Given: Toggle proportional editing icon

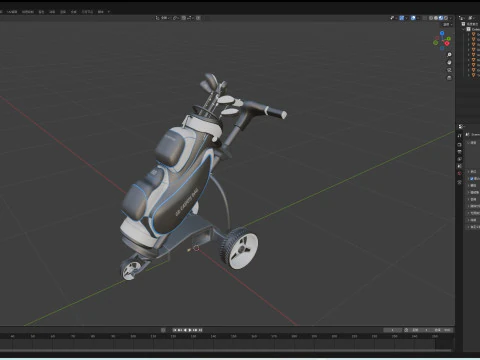Looking at the screenshot, I should (x=198, y=18).
